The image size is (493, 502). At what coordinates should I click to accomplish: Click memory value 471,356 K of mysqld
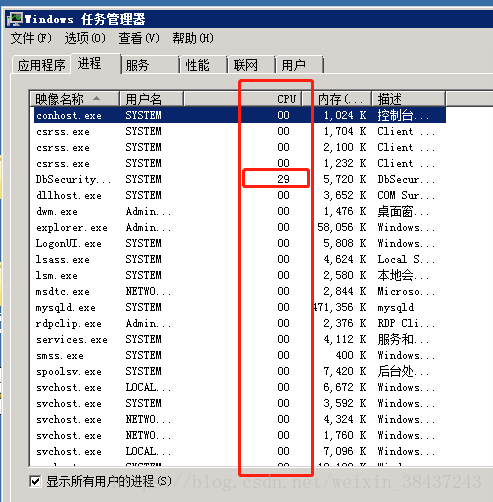(340, 307)
